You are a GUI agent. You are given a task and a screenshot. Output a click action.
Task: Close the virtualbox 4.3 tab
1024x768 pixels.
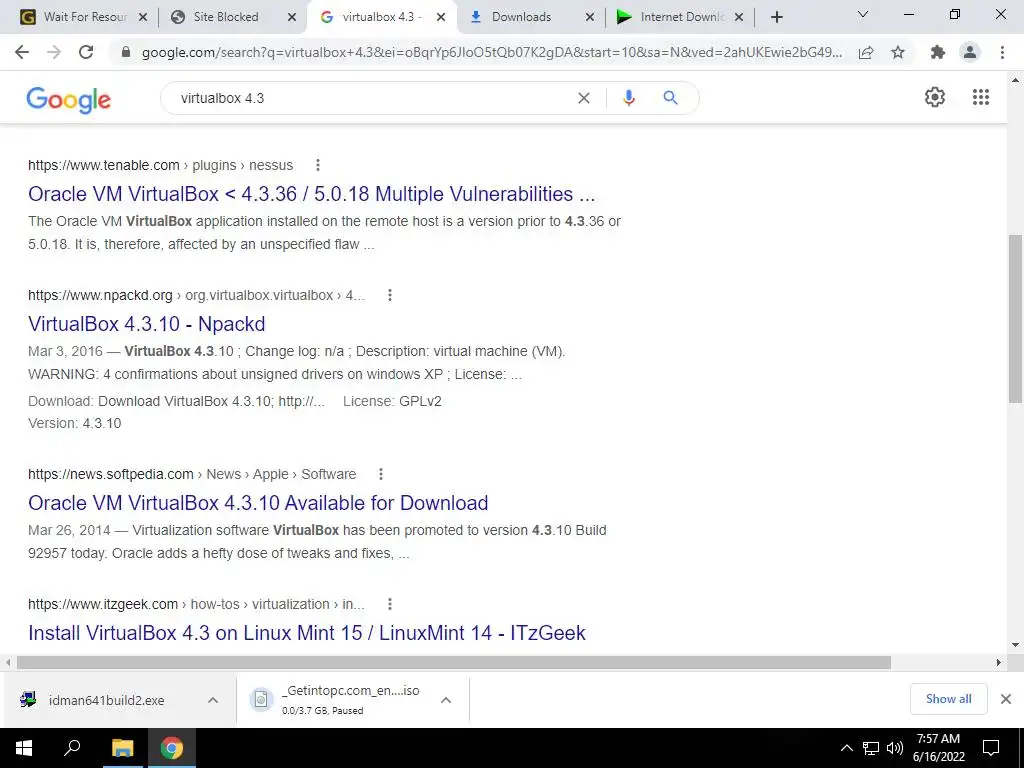(x=441, y=17)
